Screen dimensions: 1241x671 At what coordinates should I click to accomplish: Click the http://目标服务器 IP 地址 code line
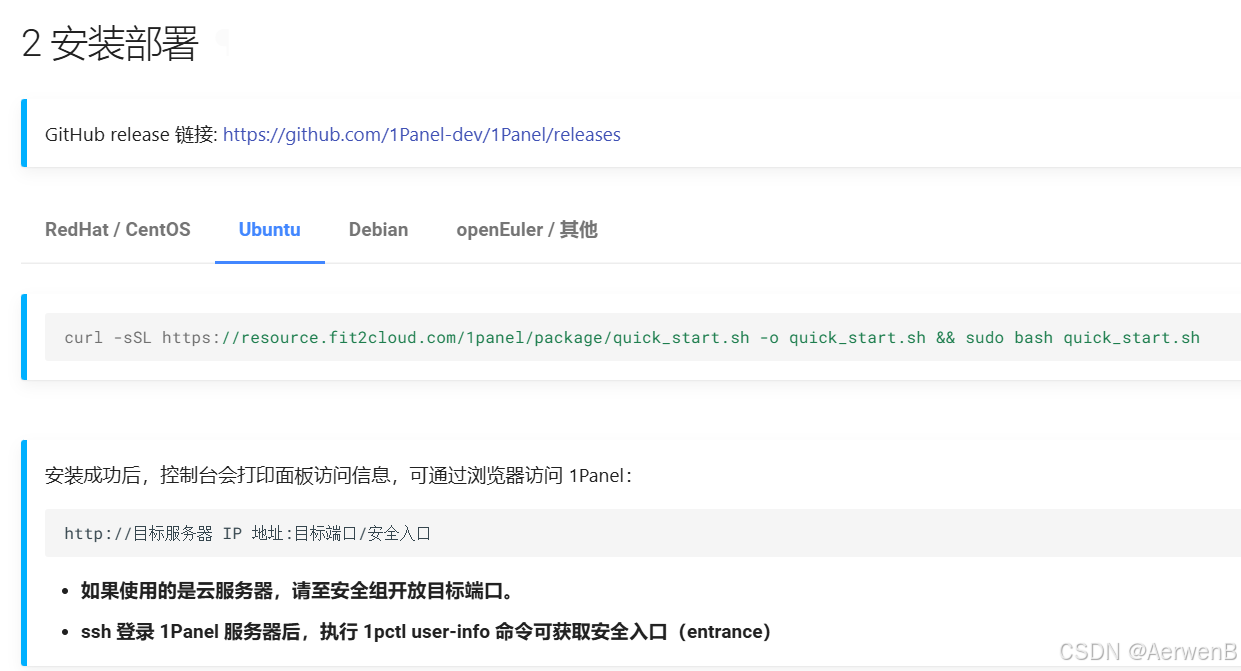247,533
